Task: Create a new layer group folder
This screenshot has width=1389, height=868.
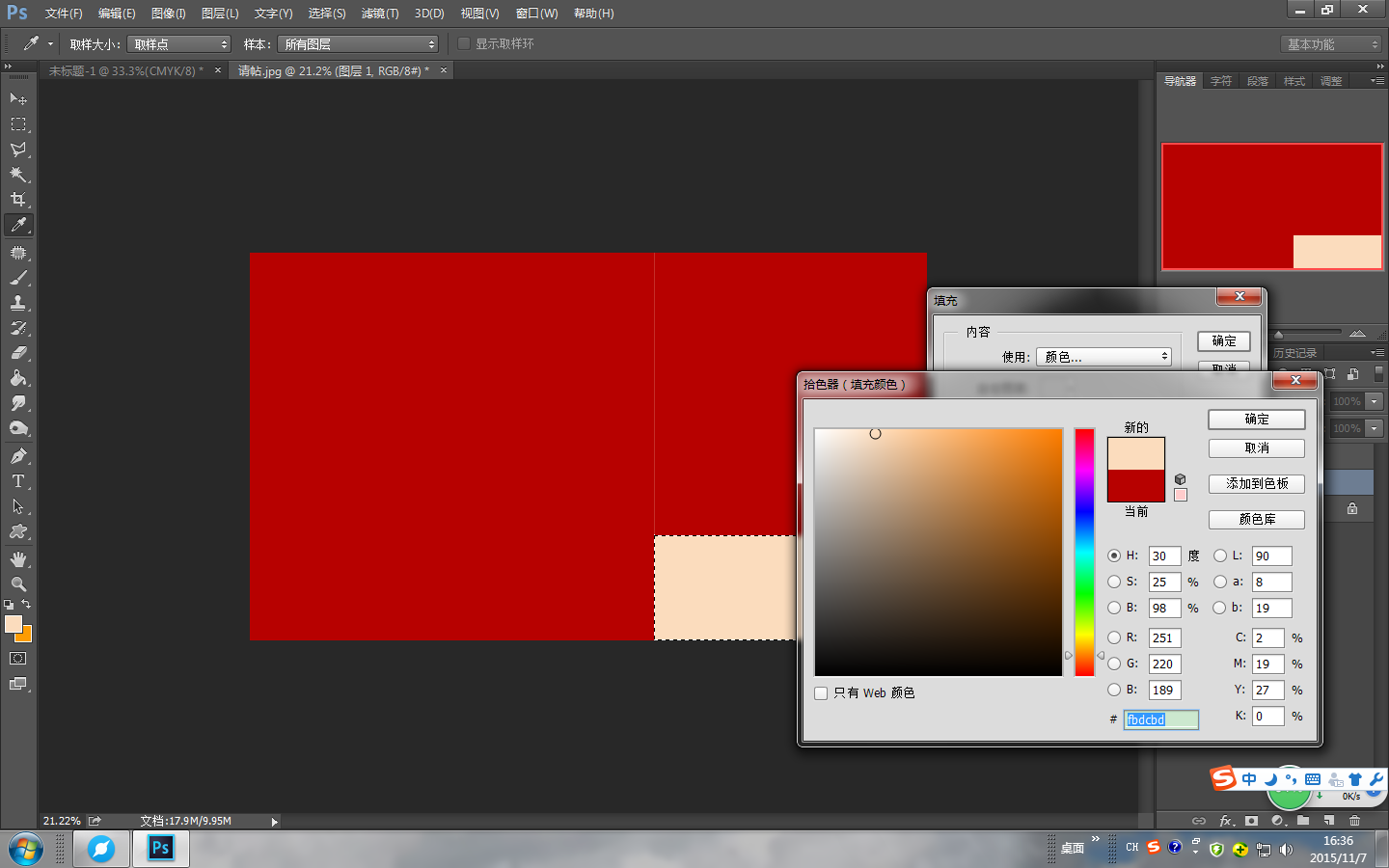Action: 1303,821
